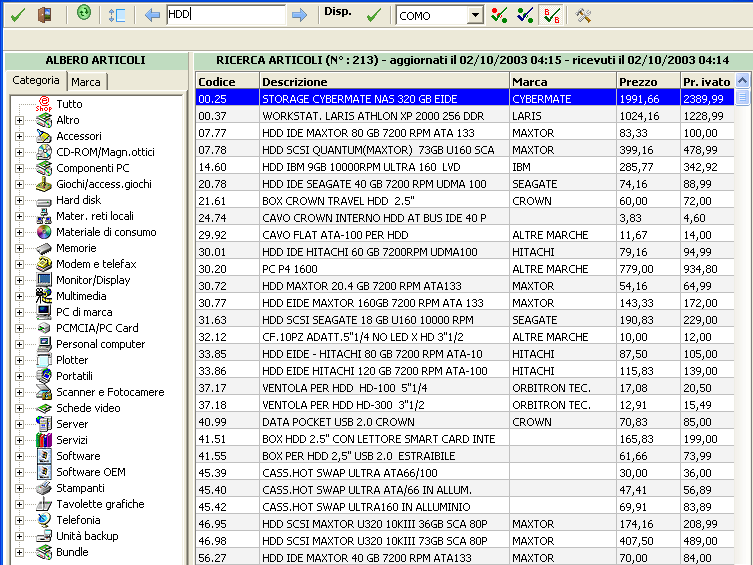Sort by the Descrizione column header
Viewport: 753px width, 565px height.
tap(384, 81)
